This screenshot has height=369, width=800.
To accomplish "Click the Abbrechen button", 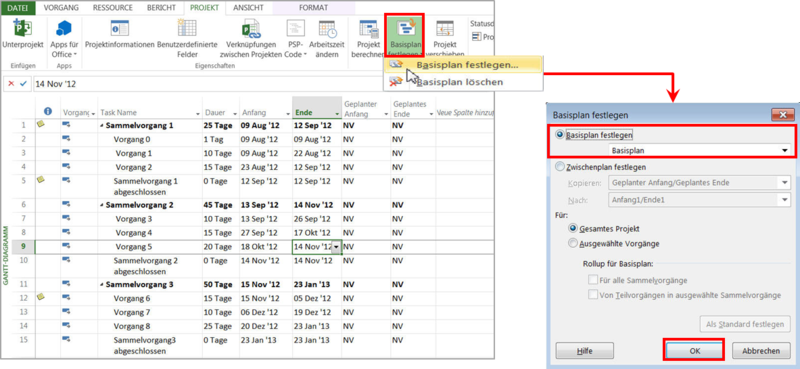I will [761, 351].
